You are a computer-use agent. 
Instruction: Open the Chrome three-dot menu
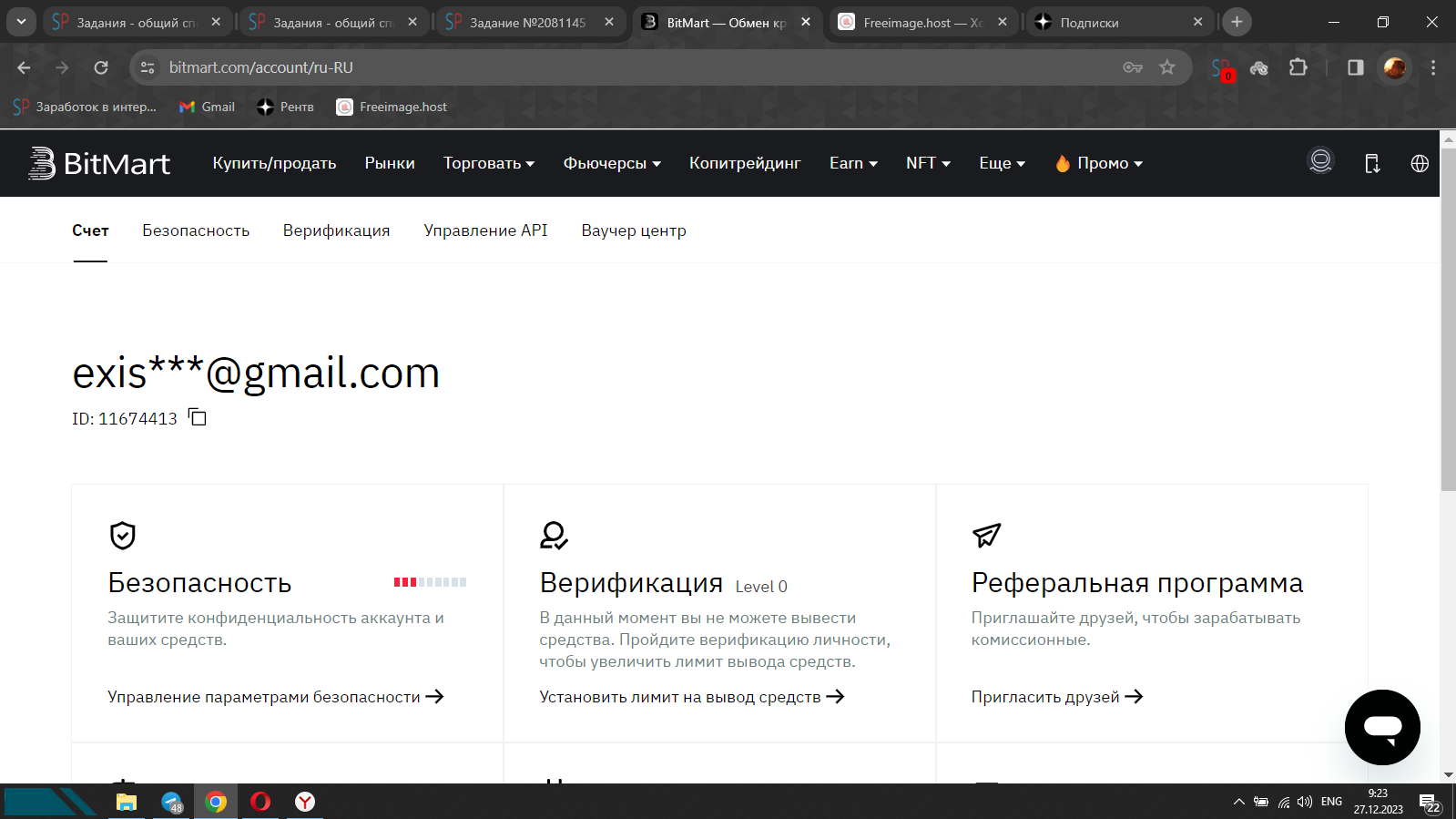tap(1433, 67)
